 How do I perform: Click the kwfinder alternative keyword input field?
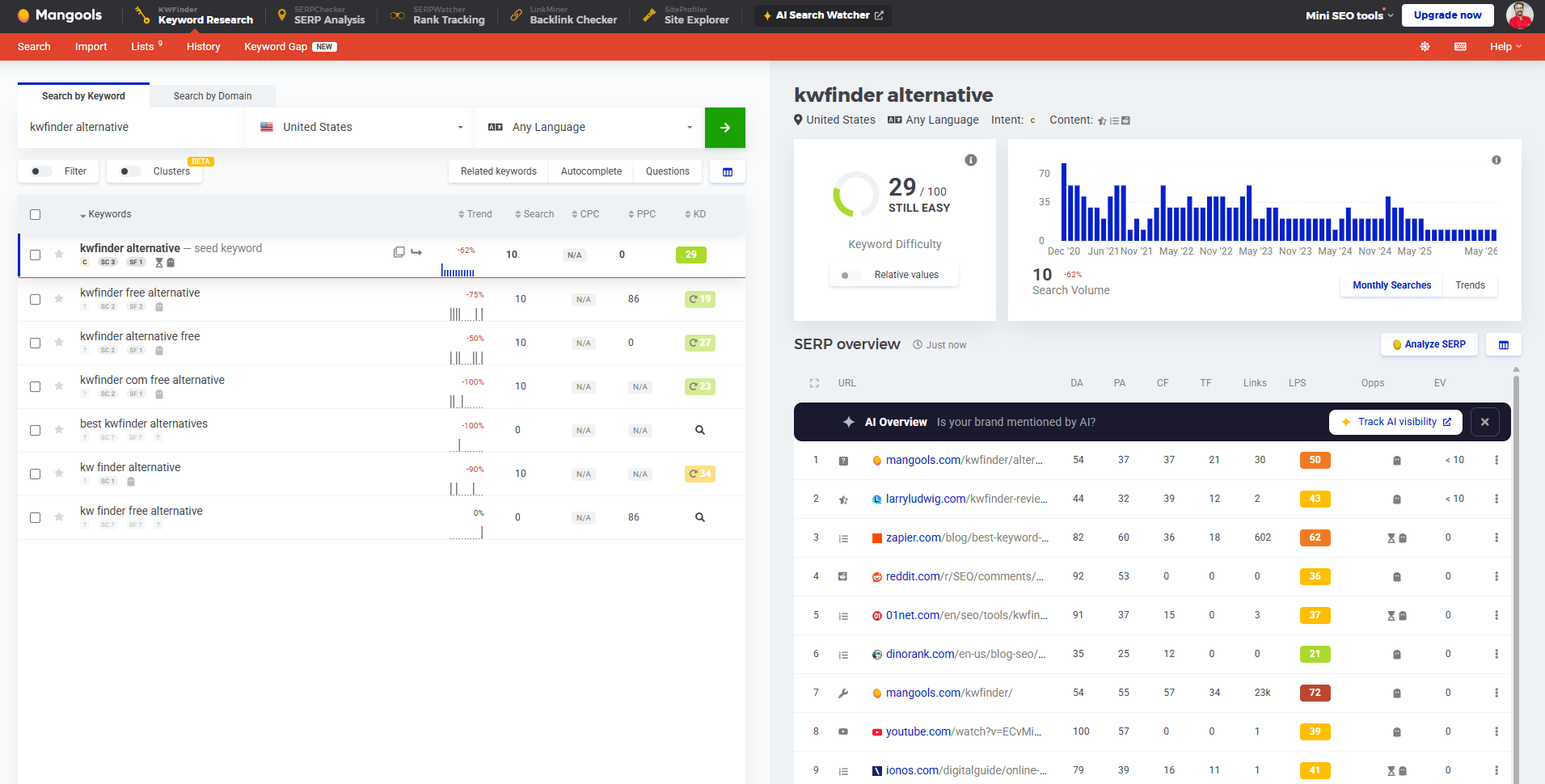pos(131,128)
